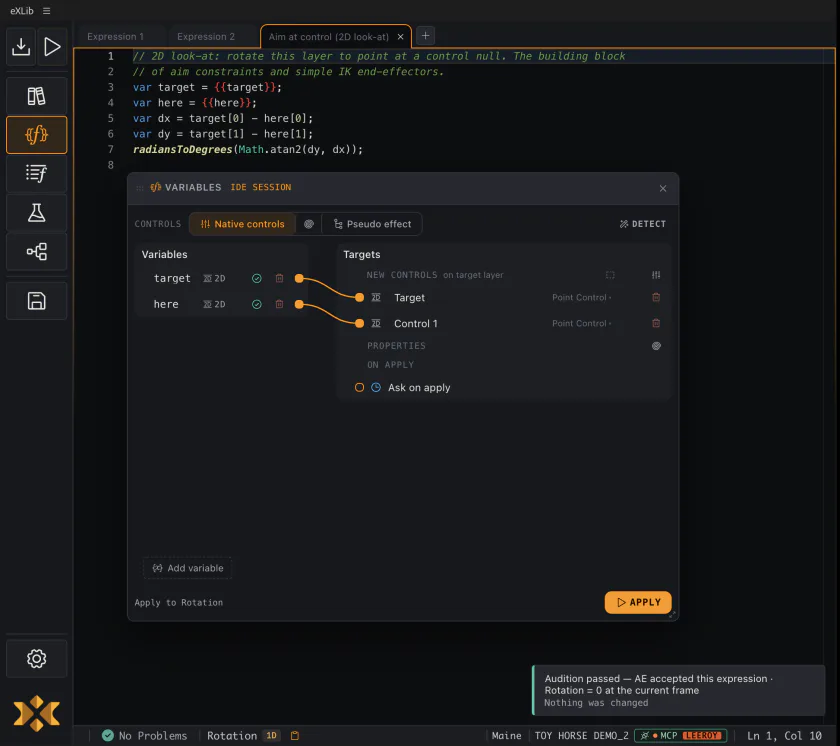Click the Control 1 row connector dot
Screen dimensions: 840x746
click(359, 323)
